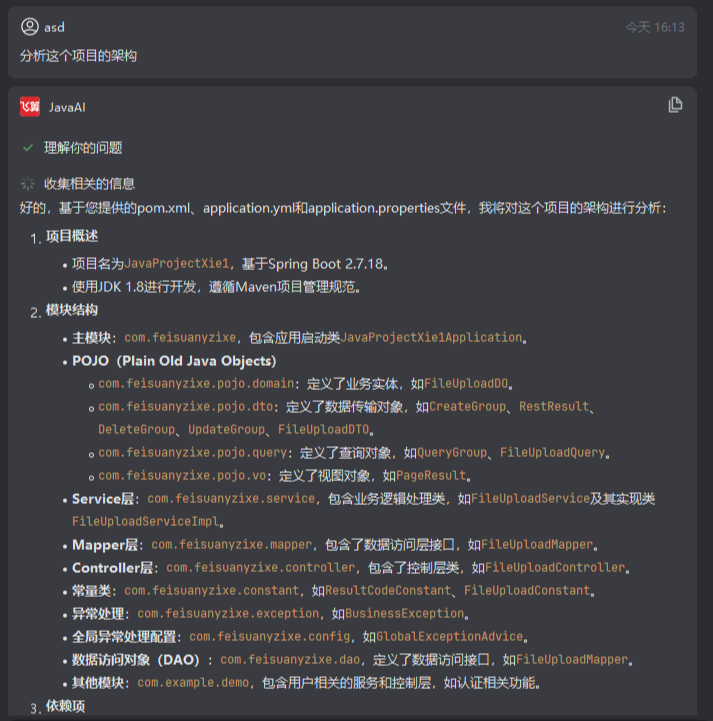Click the class name FileUploadDTO
The image size is (713, 721).
[x=323, y=429]
